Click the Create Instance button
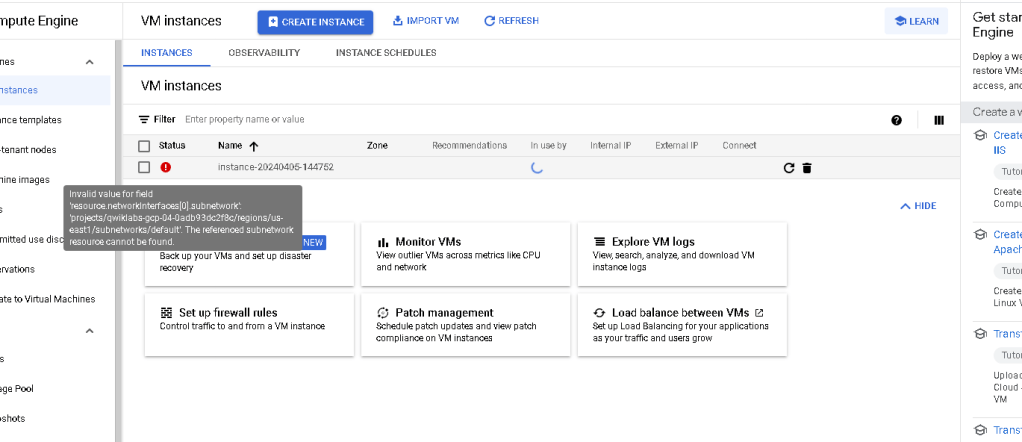Viewport: 1022px width, 442px height. [315, 22]
